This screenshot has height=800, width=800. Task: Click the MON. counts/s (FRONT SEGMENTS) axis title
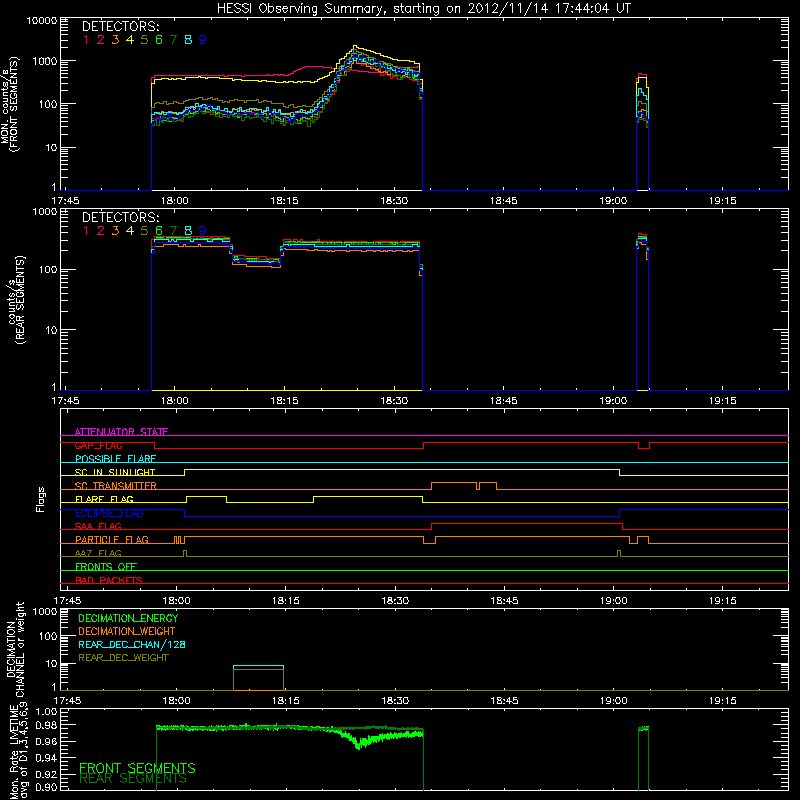point(9,104)
